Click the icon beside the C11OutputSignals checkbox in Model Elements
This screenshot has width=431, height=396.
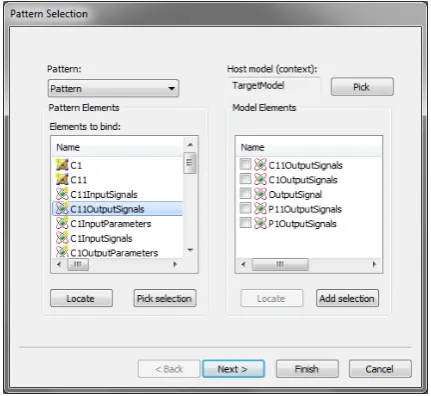(x=260, y=165)
